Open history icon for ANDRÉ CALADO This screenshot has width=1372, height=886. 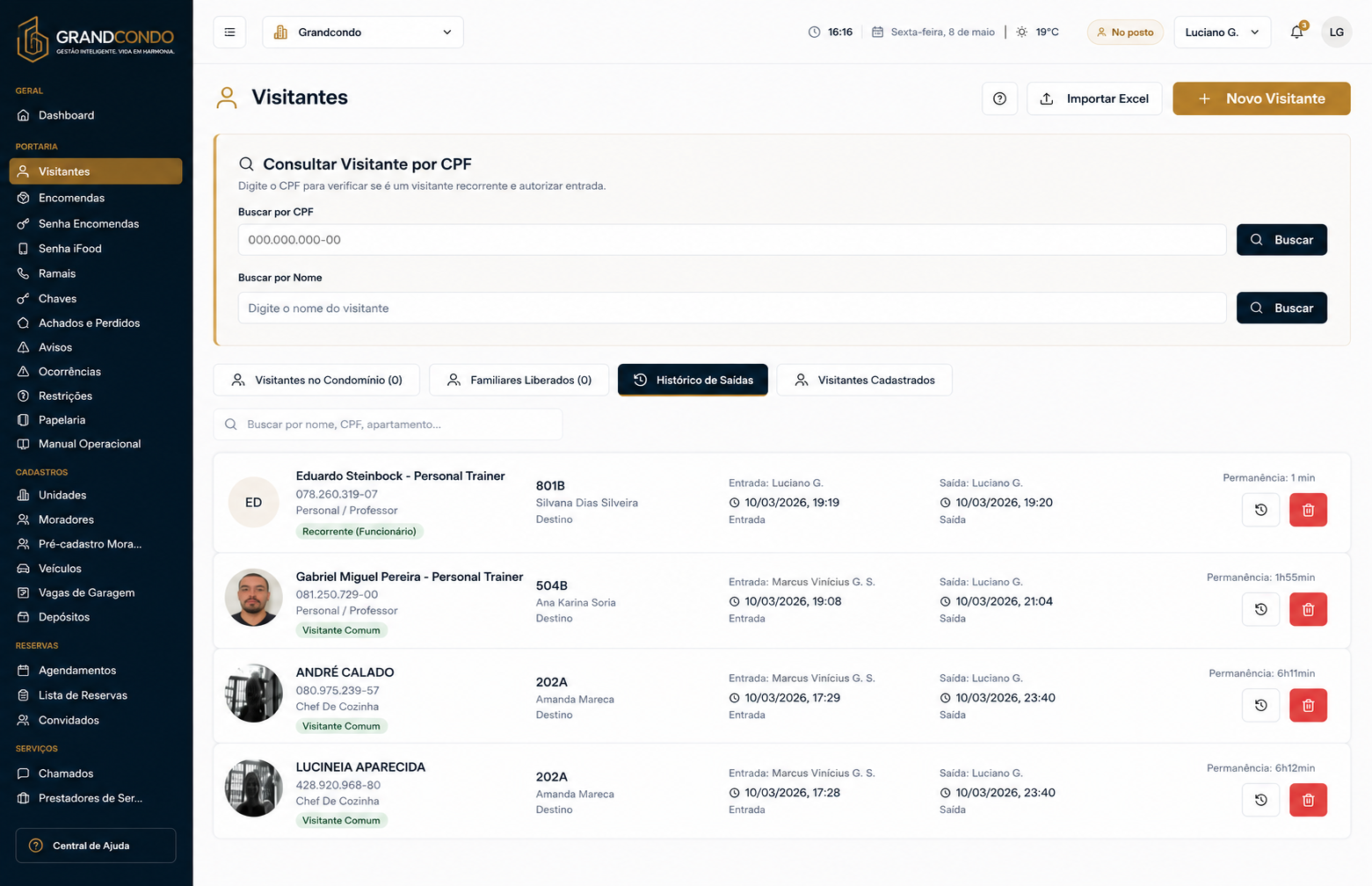coord(1260,705)
